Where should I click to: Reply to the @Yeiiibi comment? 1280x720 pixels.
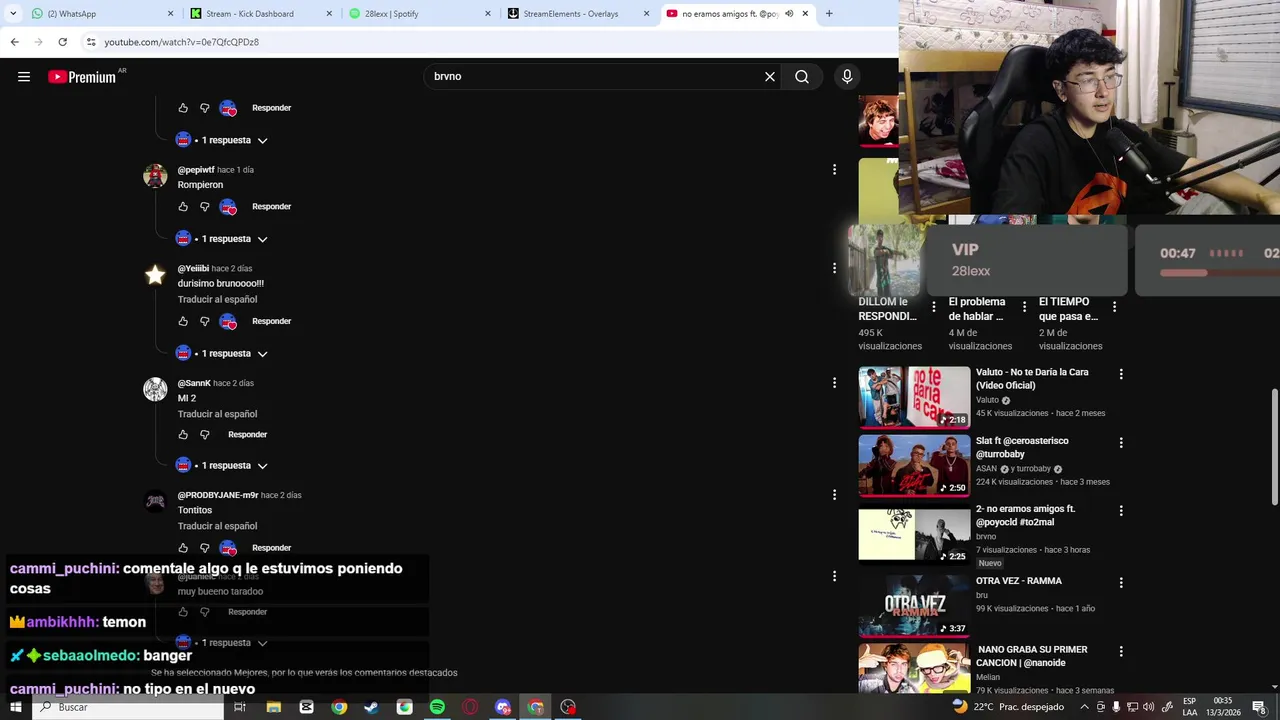[272, 322]
